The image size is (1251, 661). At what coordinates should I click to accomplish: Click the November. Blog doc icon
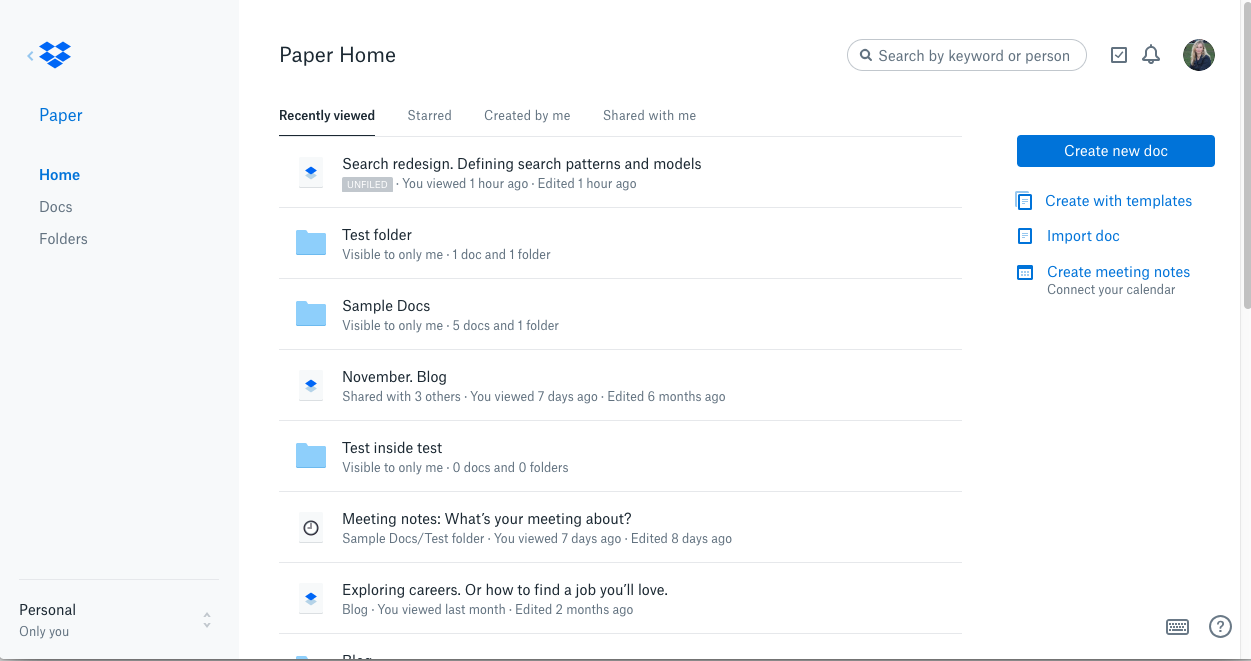311,386
